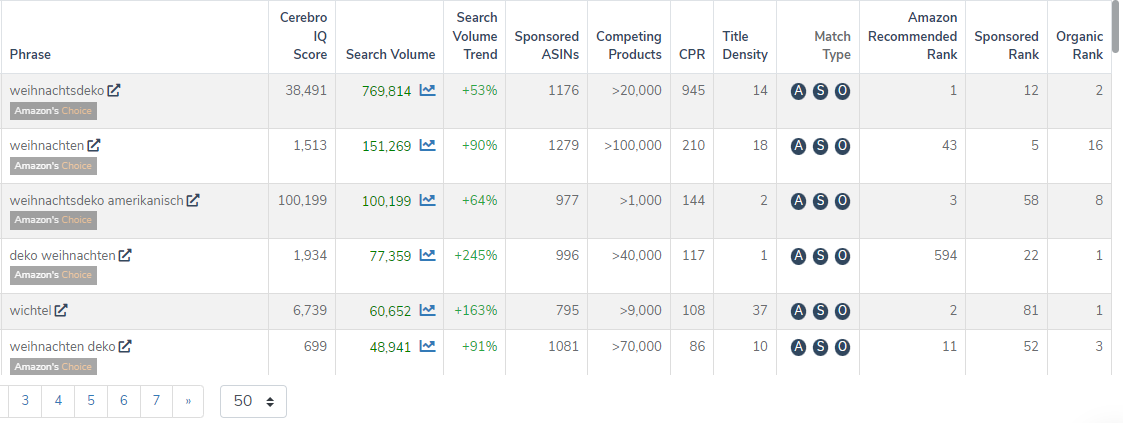Click the Amazon recommended 'A' badge in weihnachtsdeko row
The height and width of the screenshot is (423, 1123).
pyautogui.click(x=798, y=91)
